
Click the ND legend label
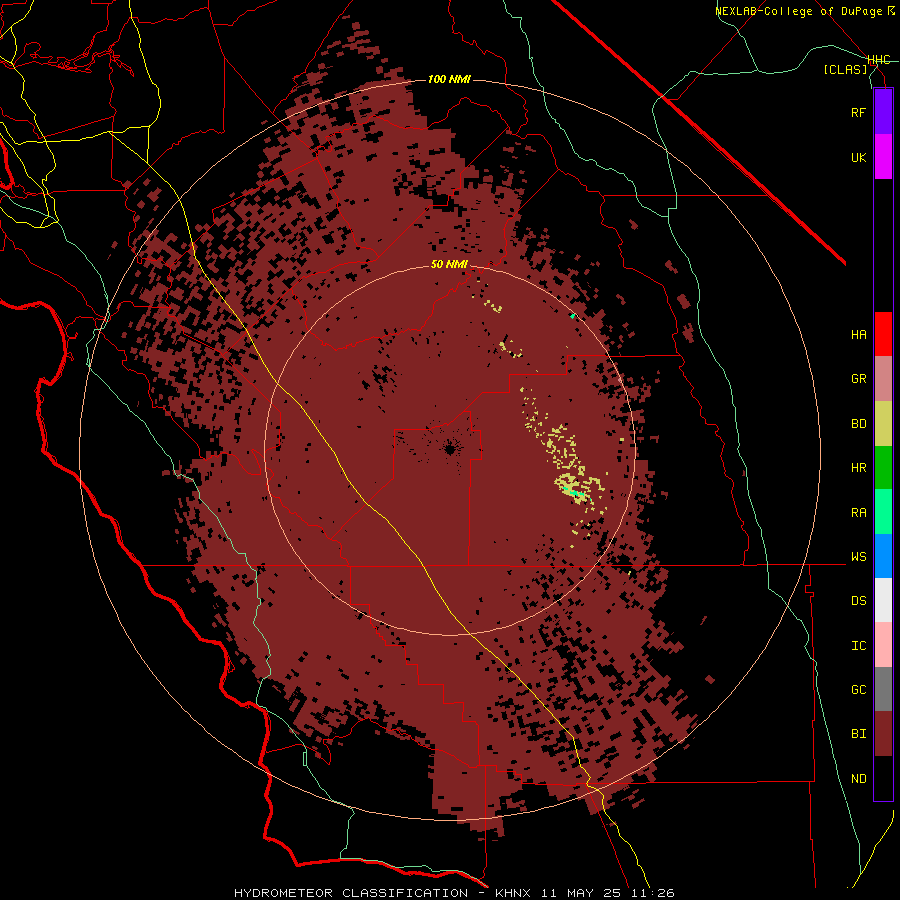858,779
